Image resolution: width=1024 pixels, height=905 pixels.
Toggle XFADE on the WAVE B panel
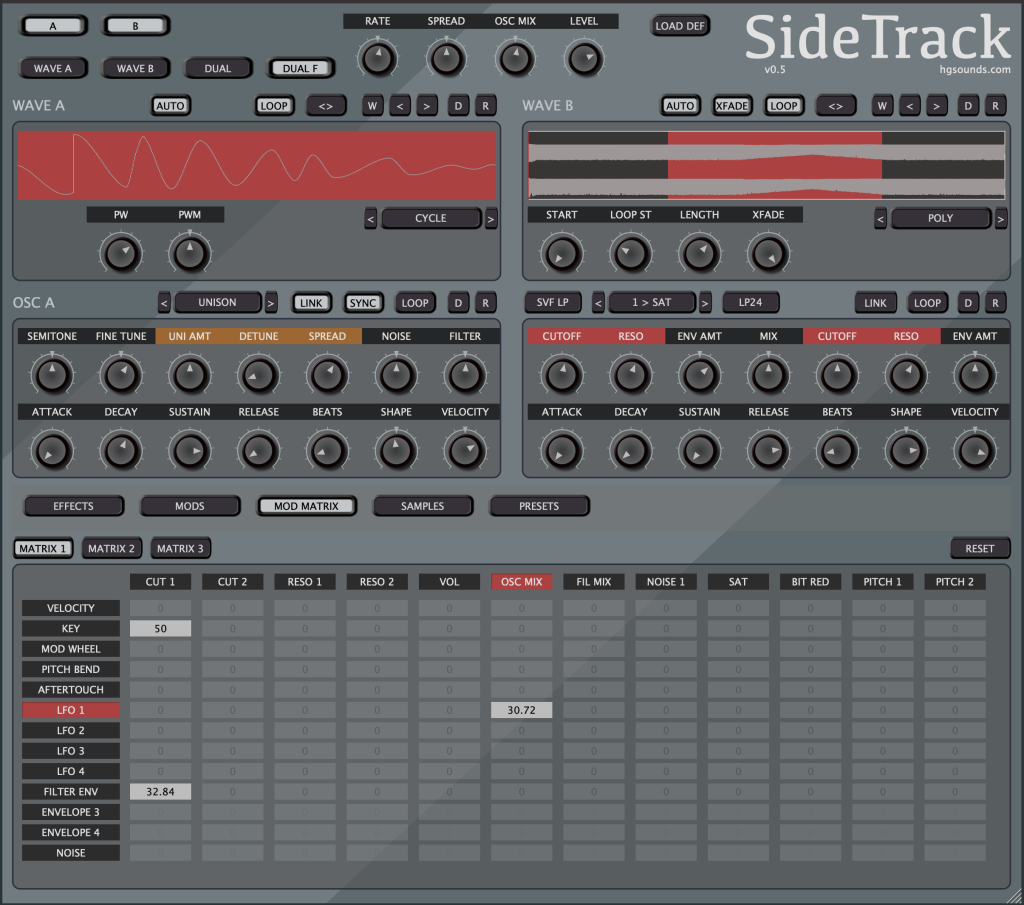(732, 105)
